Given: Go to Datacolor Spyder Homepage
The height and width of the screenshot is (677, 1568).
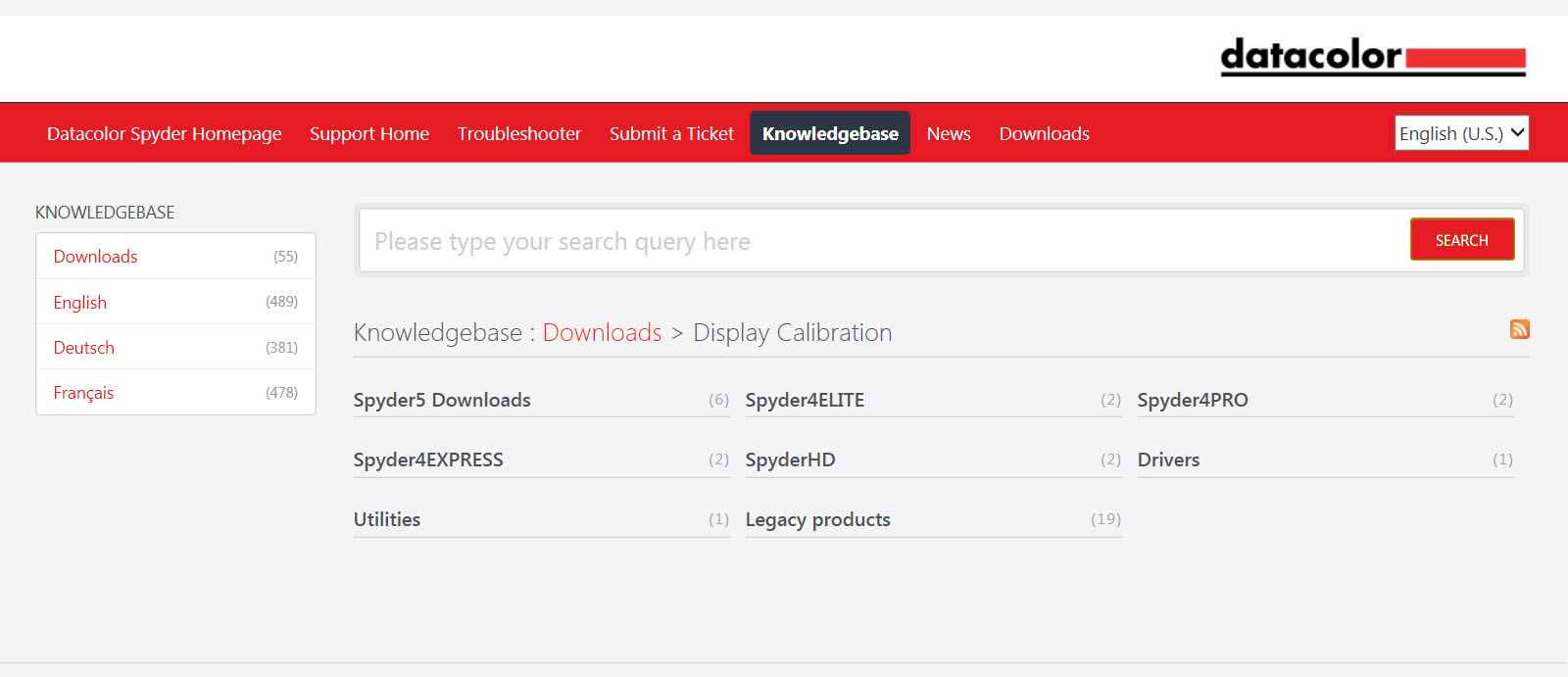Looking at the screenshot, I should 165,133.
